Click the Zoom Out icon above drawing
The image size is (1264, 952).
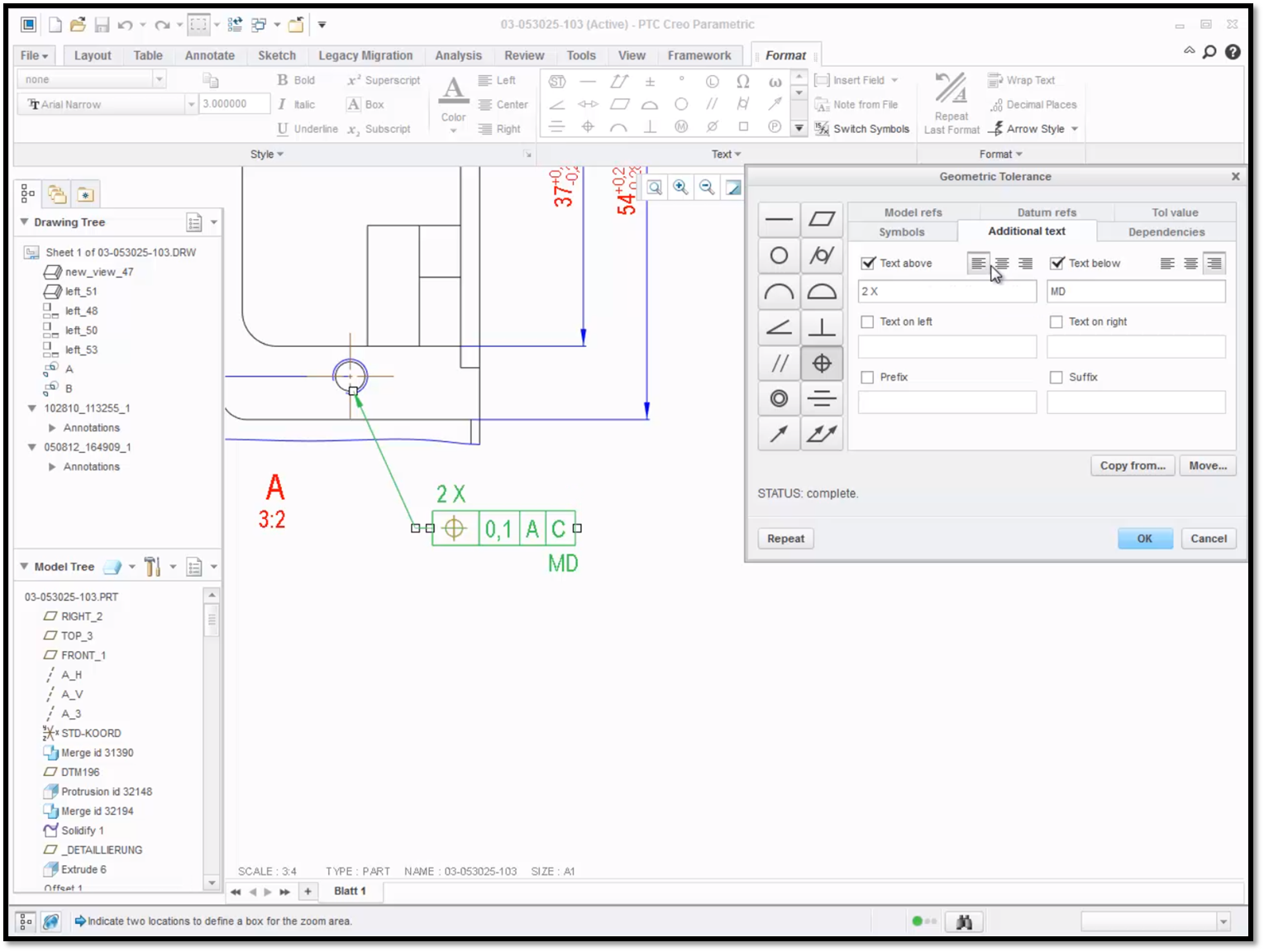[707, 188]
